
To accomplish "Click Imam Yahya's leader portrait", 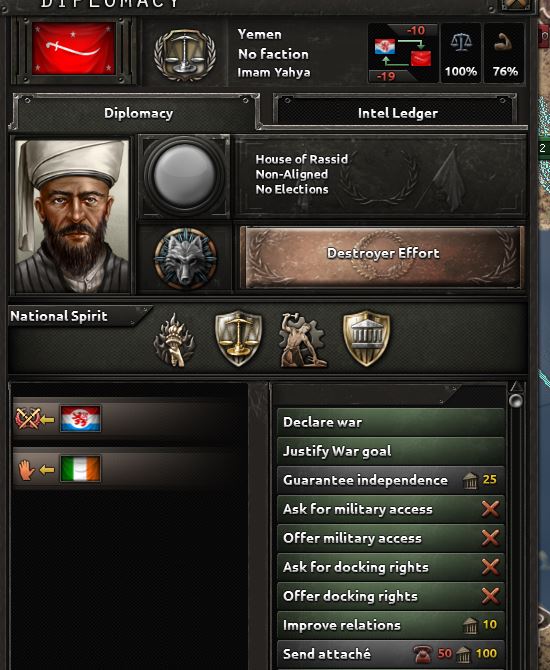I will pos(72,216).
